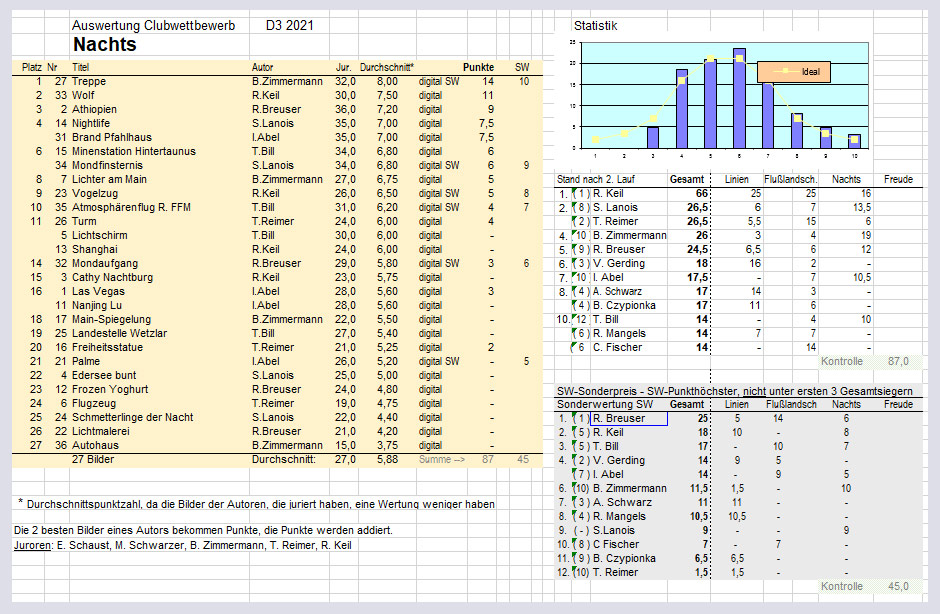Viewport: 940px width, 614px height.
Task: Select 'C. Fischer' in the standings table
Action: [x=617, y=347]
